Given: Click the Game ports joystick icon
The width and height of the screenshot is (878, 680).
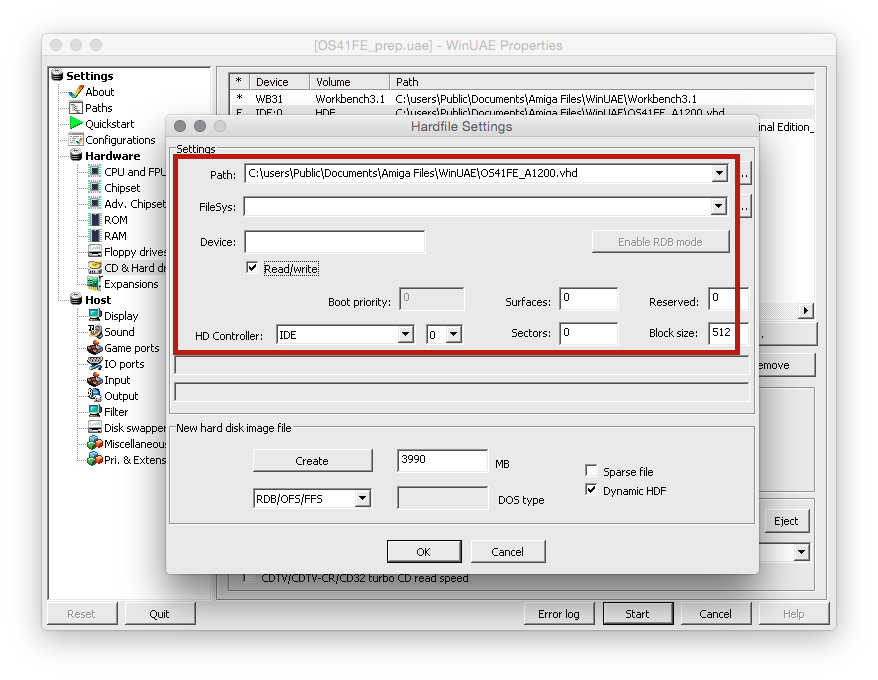Looking at the screenshot, I should tap(95, 347).
